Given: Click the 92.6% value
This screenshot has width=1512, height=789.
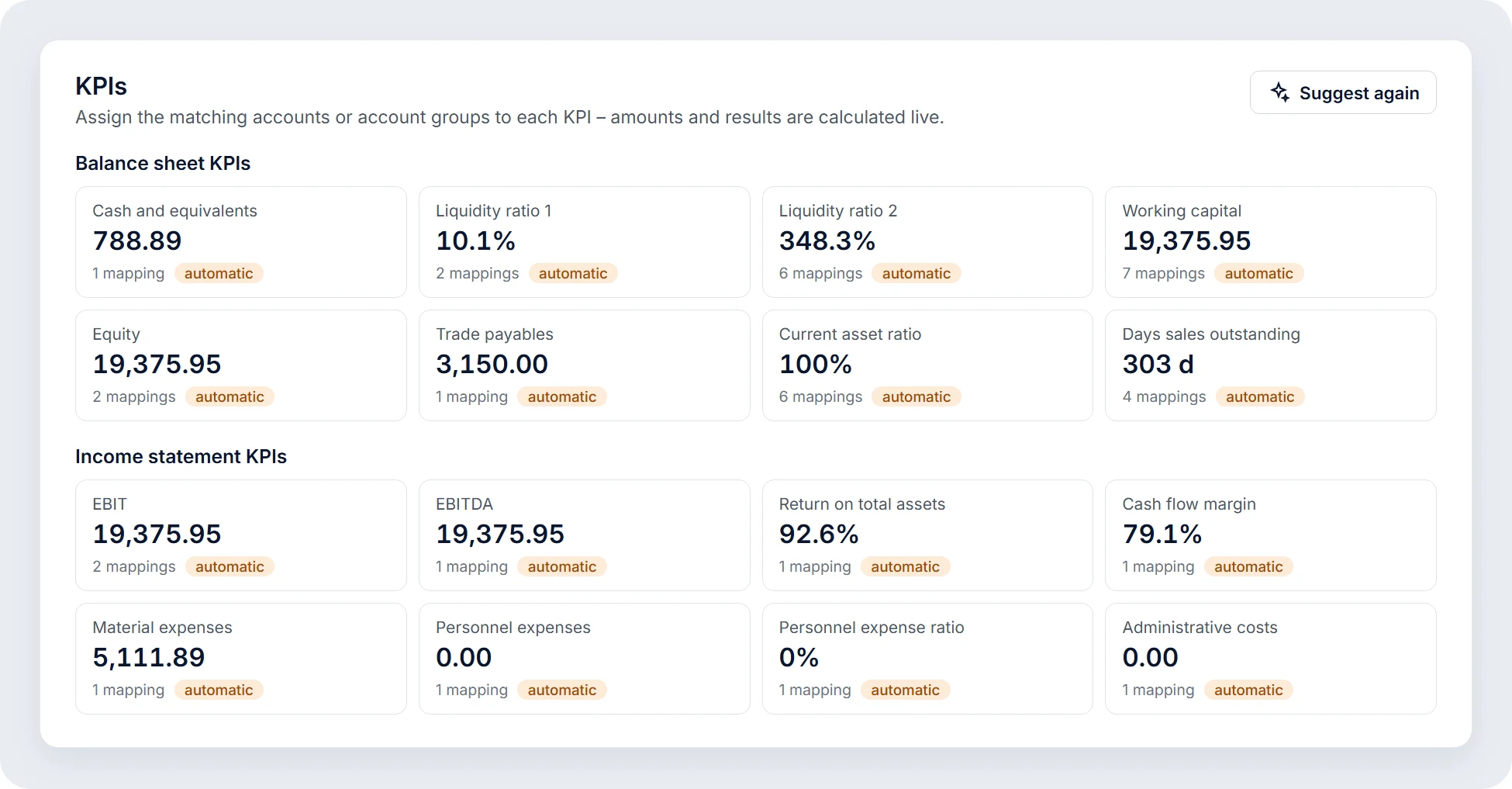Looking at the screenshot, I should [x=819, y=535].
